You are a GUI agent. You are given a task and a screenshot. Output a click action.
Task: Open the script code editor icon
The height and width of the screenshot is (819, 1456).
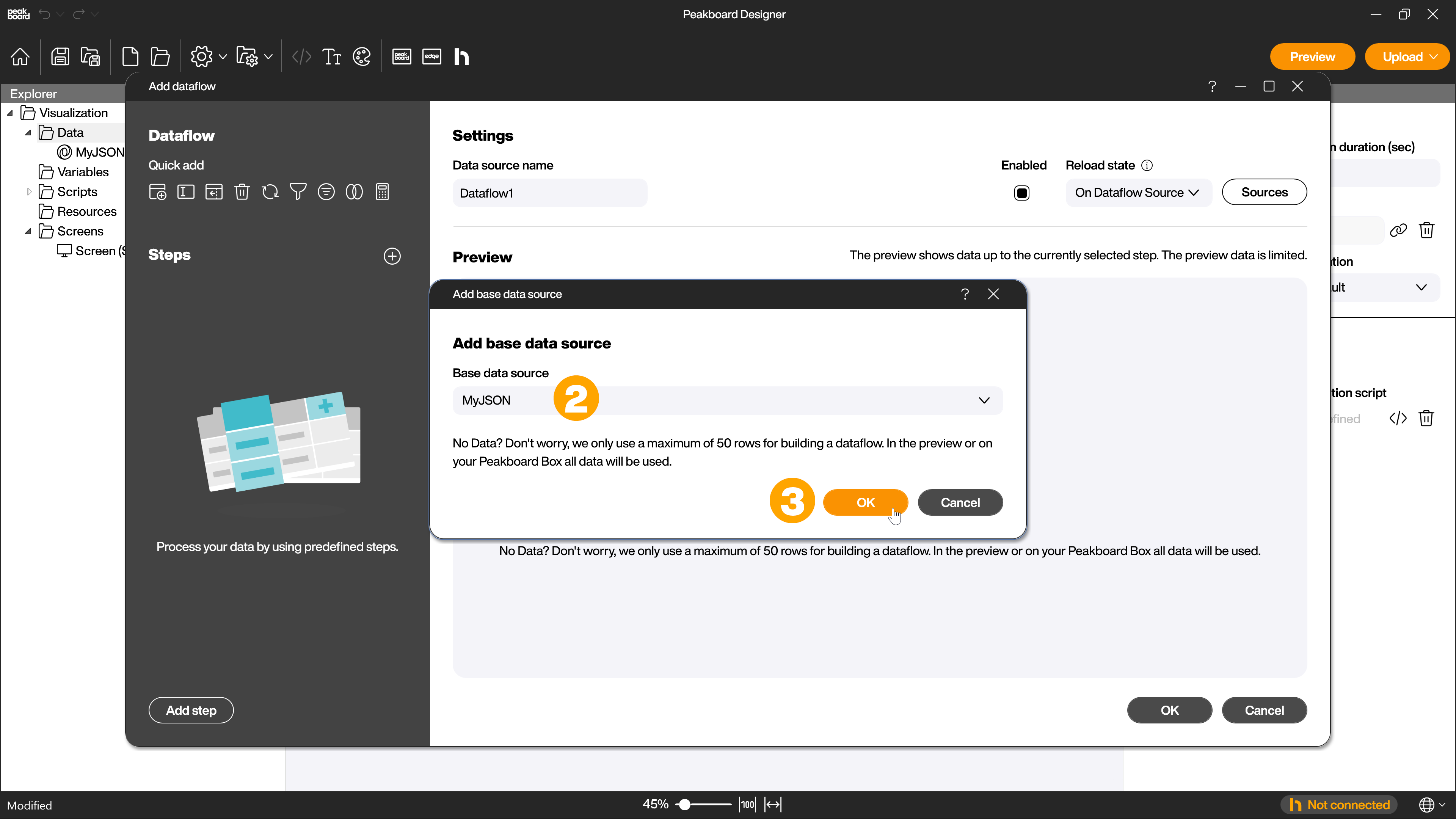(x=302, y=56)
